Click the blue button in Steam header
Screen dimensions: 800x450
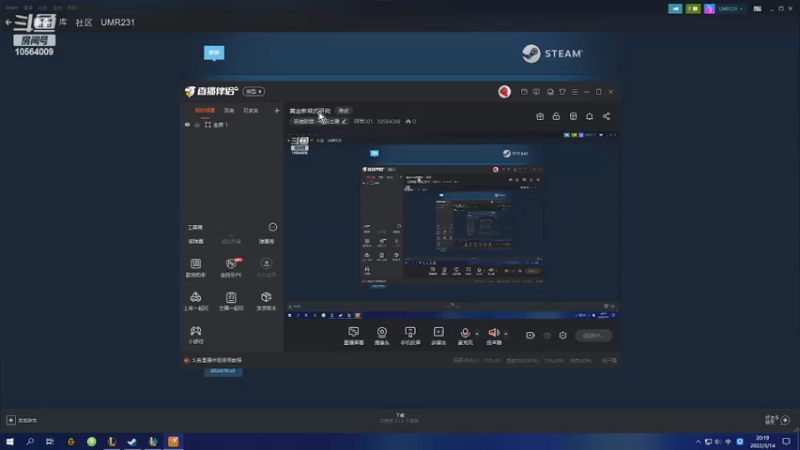[214, 53]
